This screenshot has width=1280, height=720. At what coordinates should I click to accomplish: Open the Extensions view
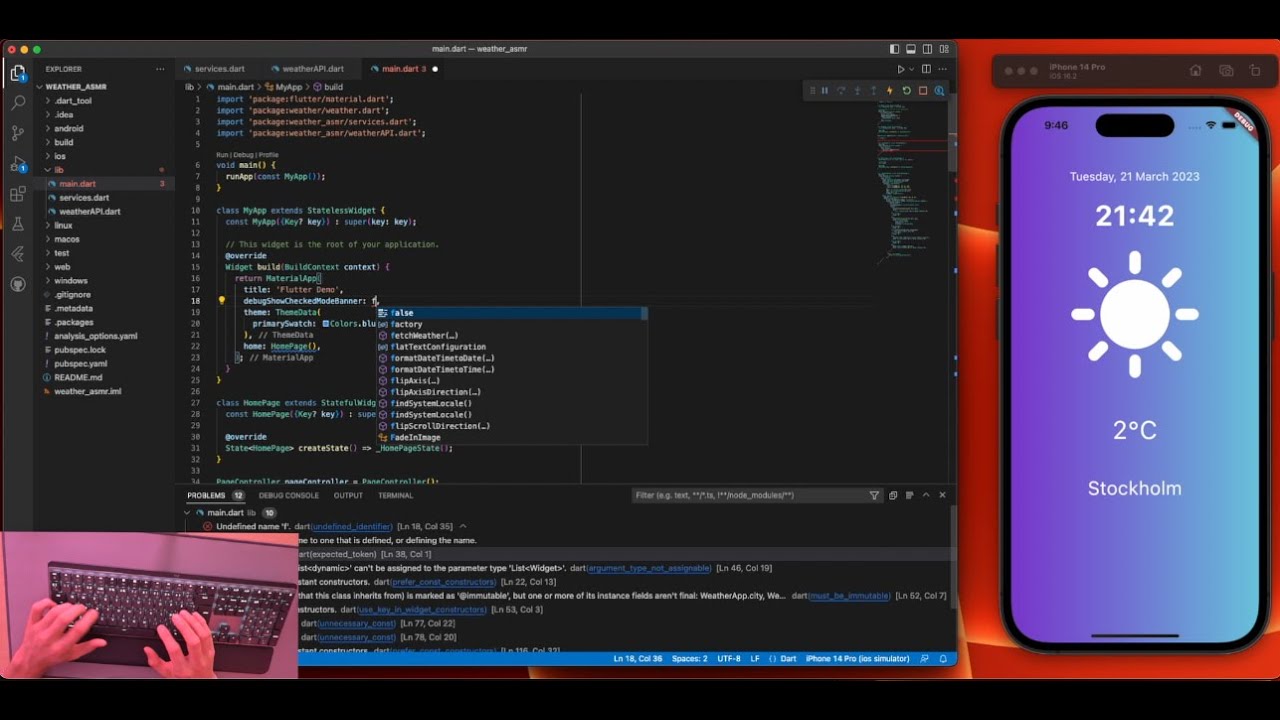[x=18, y=194]
